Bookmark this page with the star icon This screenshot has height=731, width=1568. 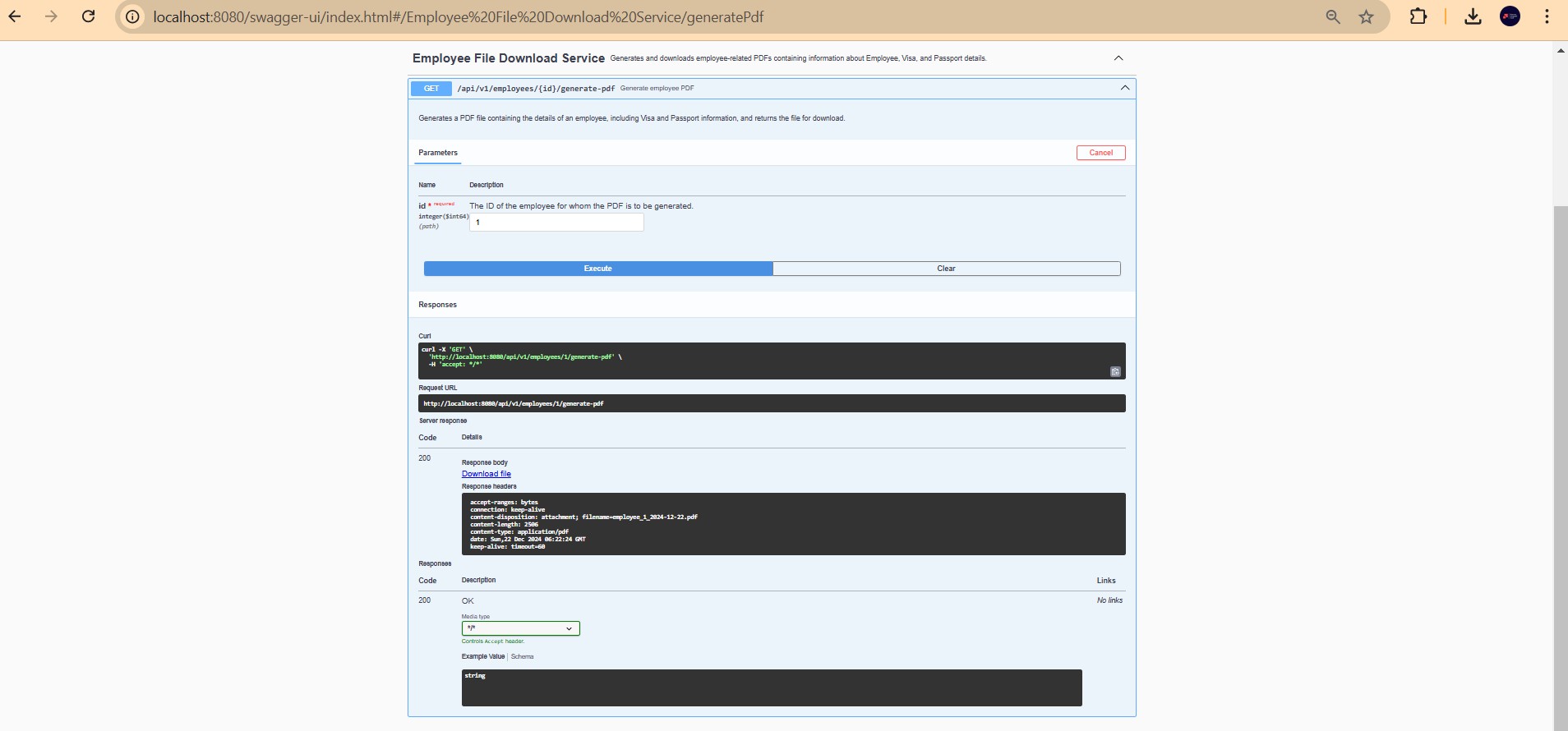click(1366, 16)
